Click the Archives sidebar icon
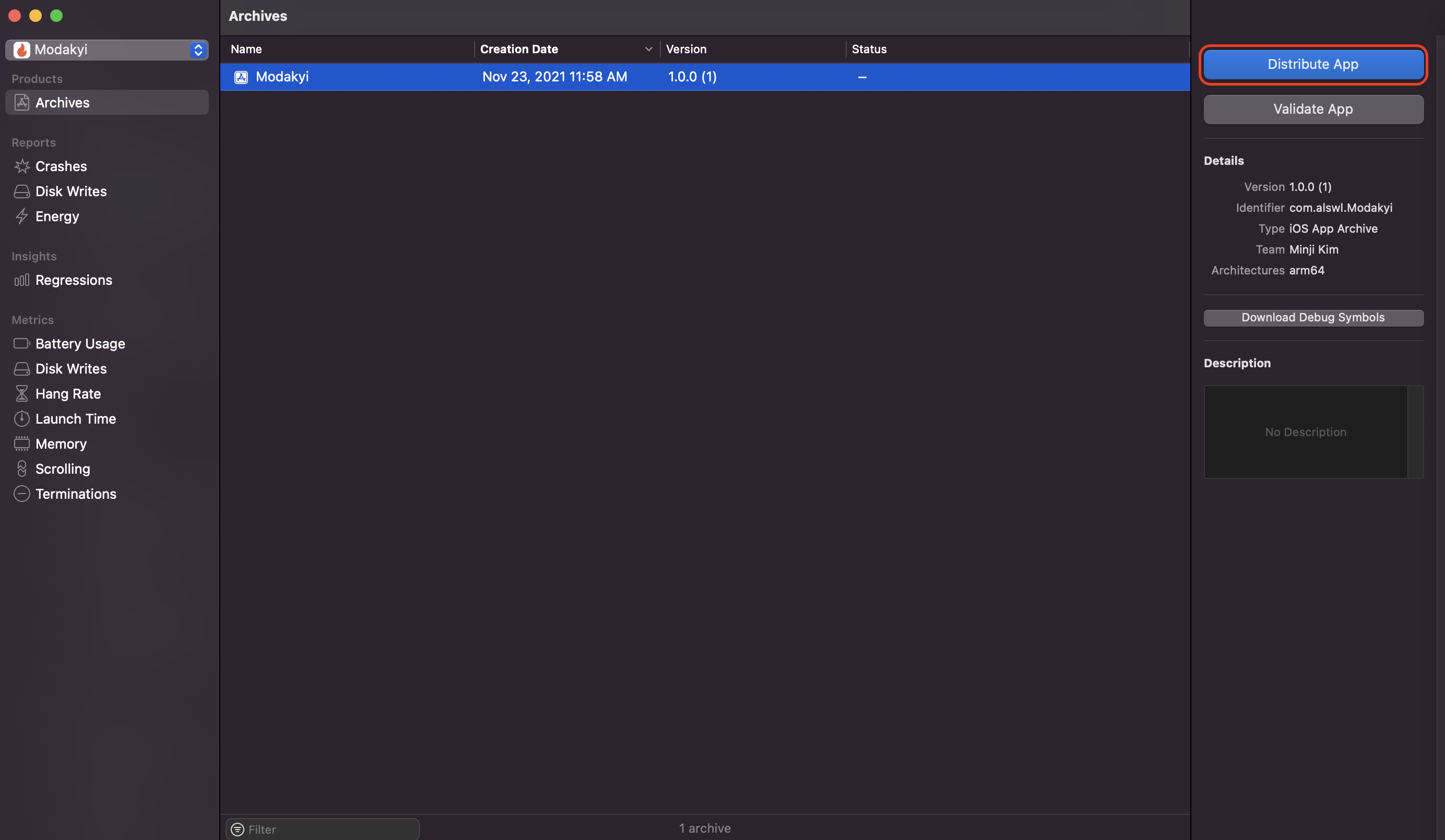Image resolution: width=1445 pixels, height=840 pixels. (22, 103)
